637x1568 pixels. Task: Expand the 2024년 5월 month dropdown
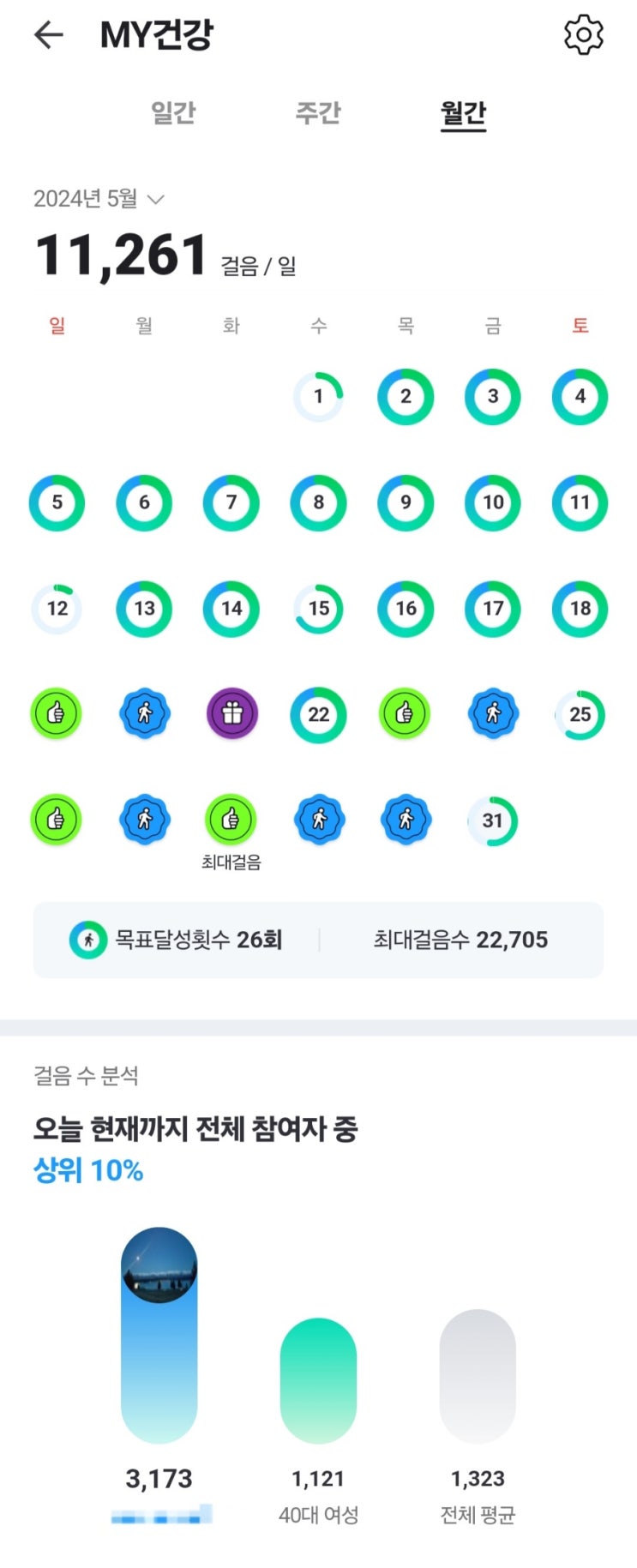coord(99,199)
